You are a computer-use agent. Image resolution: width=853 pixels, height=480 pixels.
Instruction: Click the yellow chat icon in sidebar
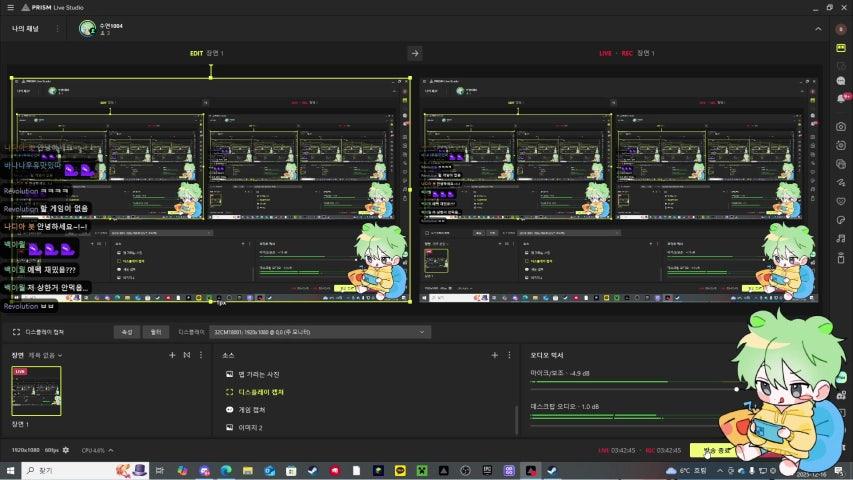click(841, 48)
